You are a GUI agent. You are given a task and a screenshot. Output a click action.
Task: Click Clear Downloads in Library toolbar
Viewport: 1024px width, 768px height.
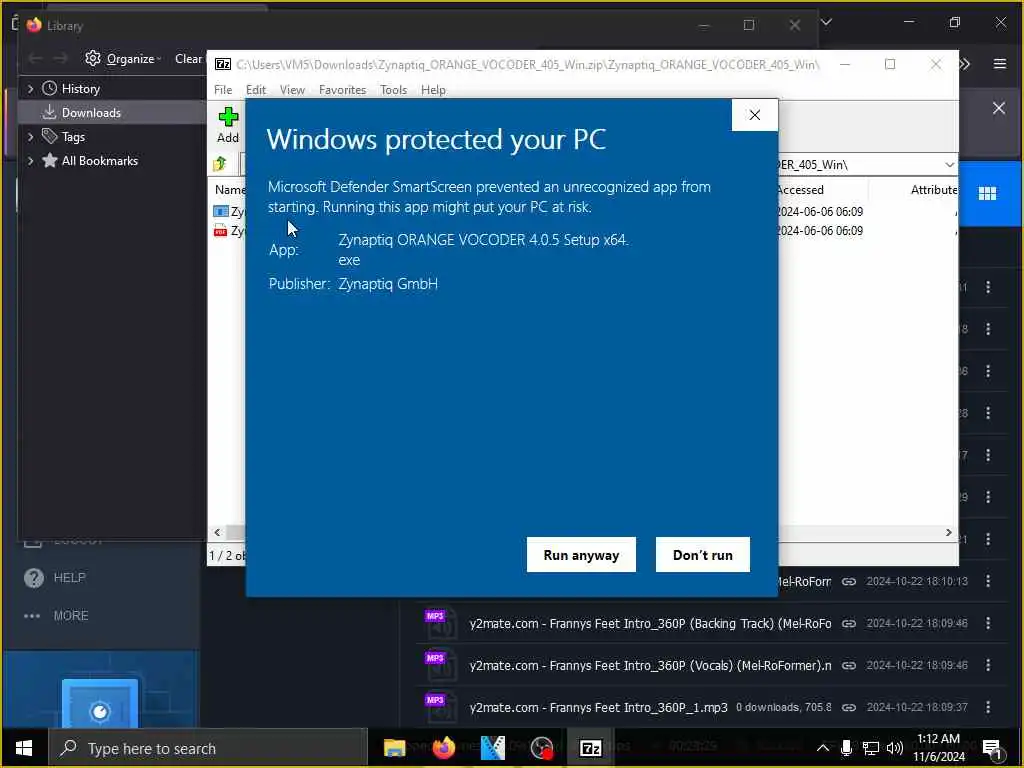tap(189, 58)
